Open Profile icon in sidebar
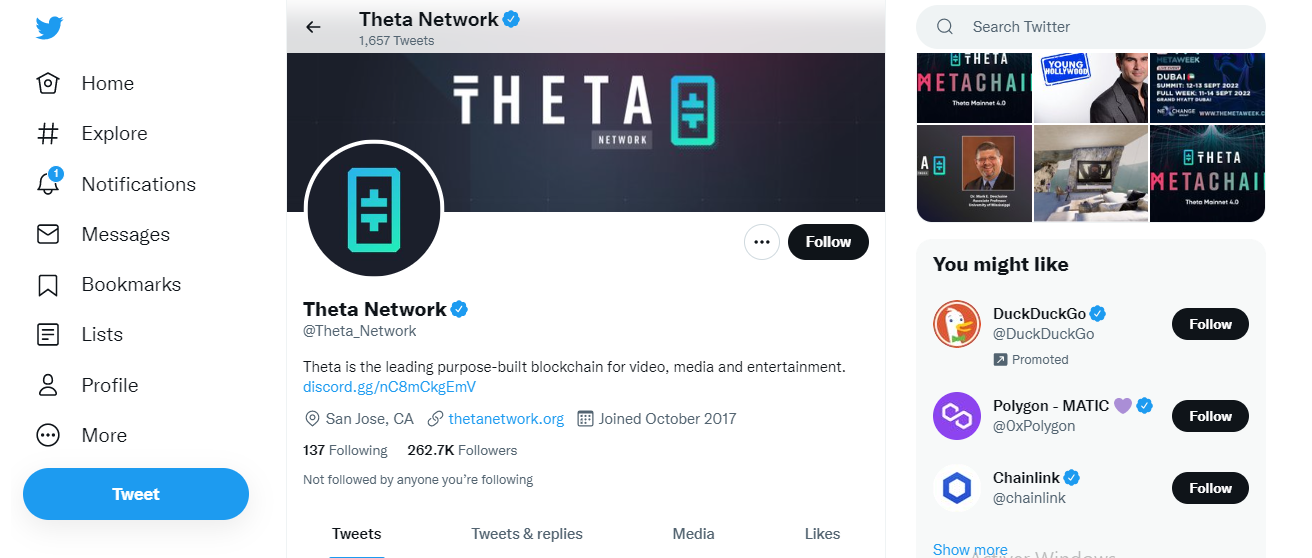This screenshot has height=558, width=1312. (x=48, y=385)
